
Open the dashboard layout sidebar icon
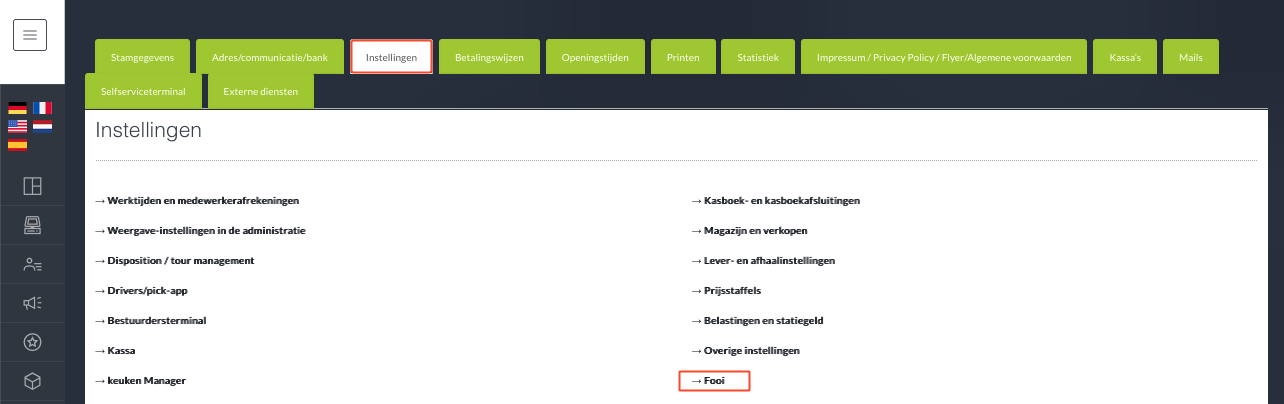tap(32, 186)
